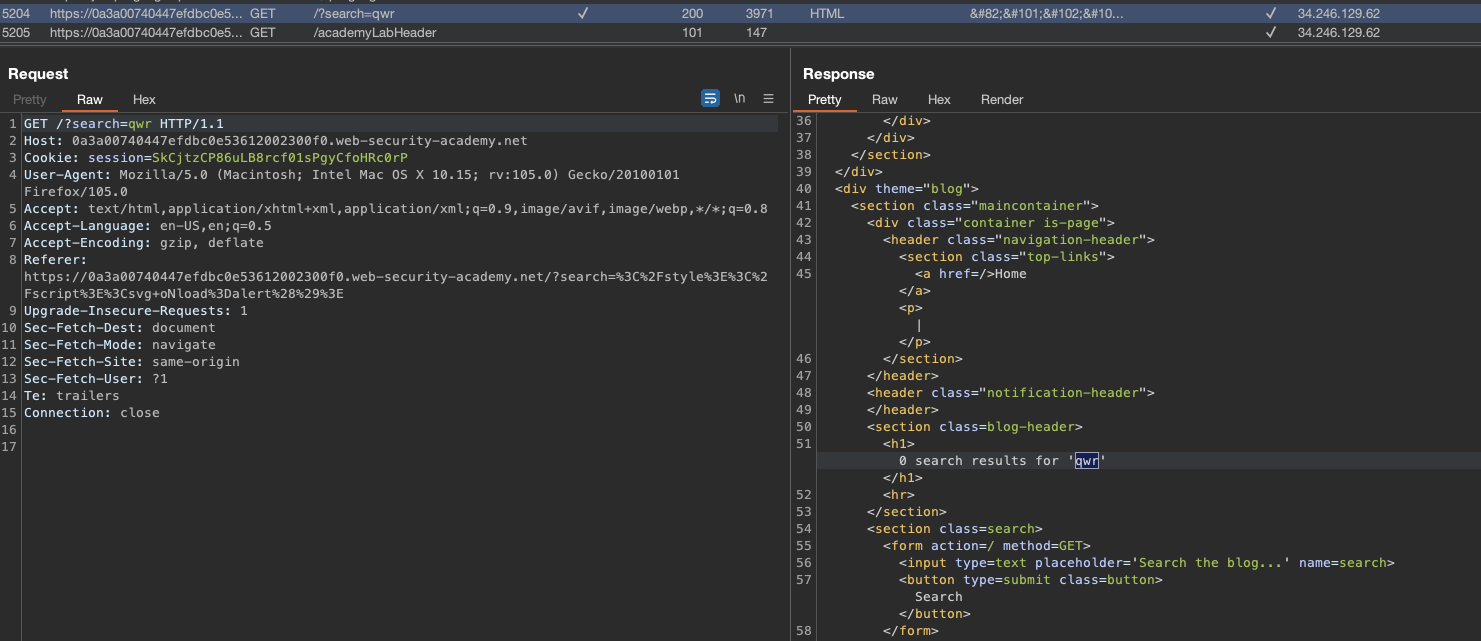Select history row 5204 with /?search=qwr
The width and height of the screenshot is (1481, 641).
355,14
